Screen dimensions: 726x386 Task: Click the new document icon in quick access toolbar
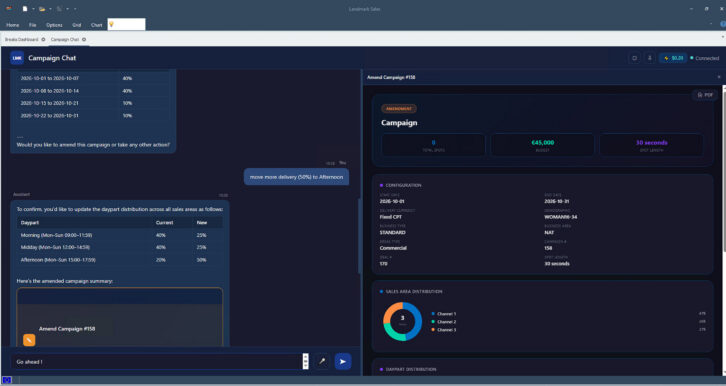coord(25,9)
